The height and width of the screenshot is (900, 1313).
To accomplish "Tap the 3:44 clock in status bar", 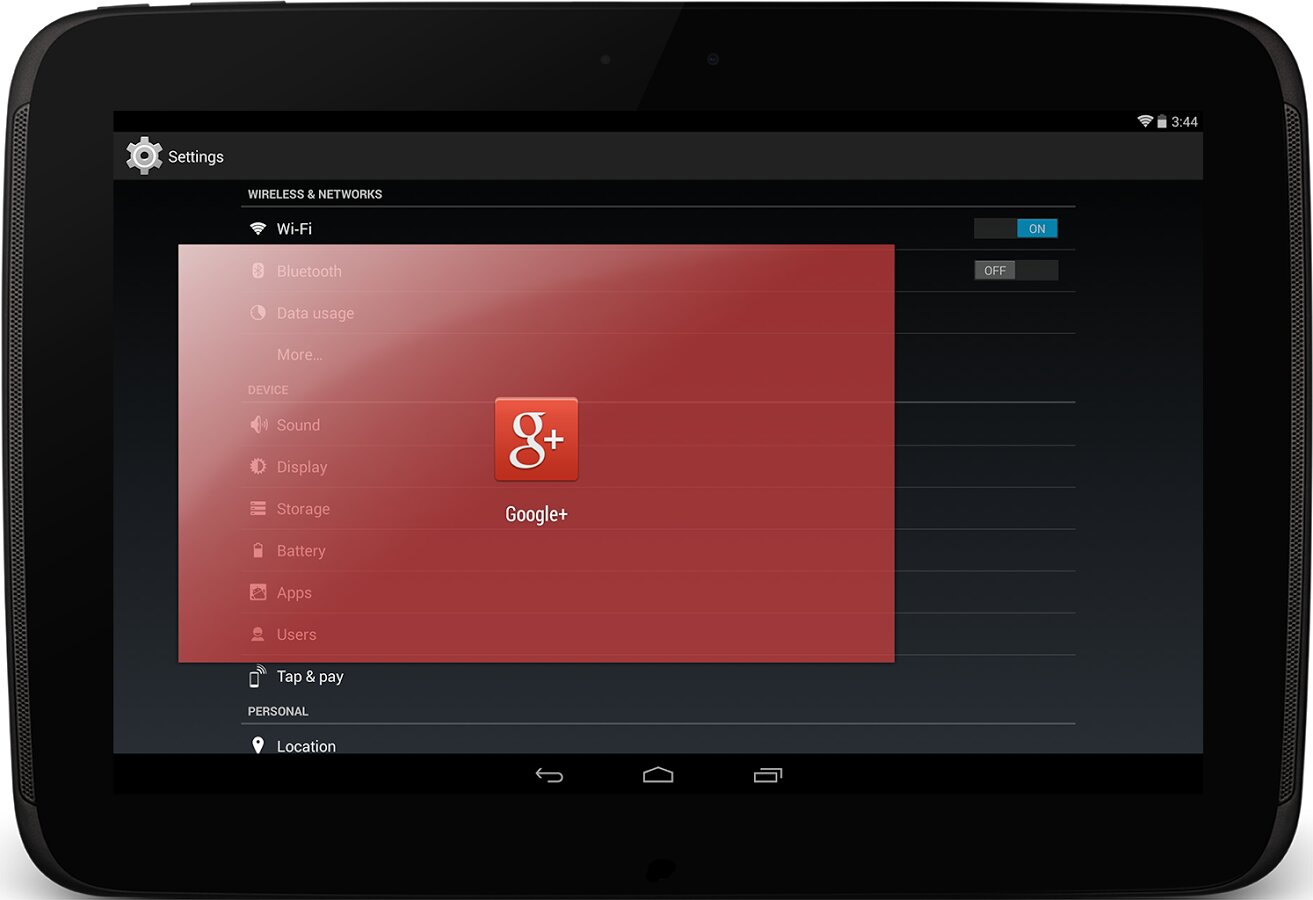I will tap(1185, 122).
